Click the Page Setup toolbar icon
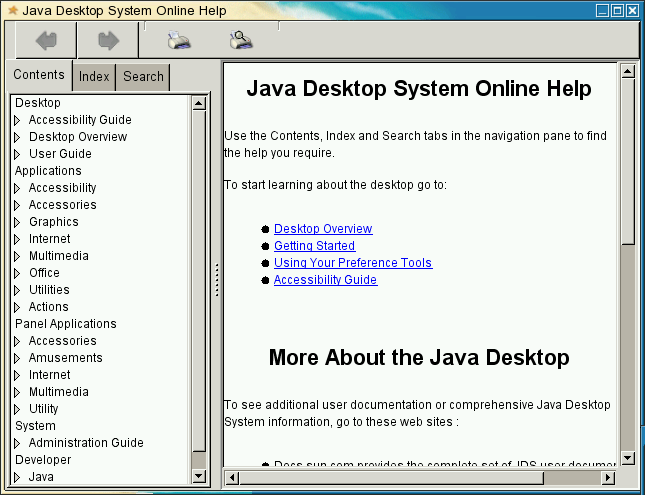The height and width of the screenshot is (495, 645). pyautogui.click(x=241, y=41)
